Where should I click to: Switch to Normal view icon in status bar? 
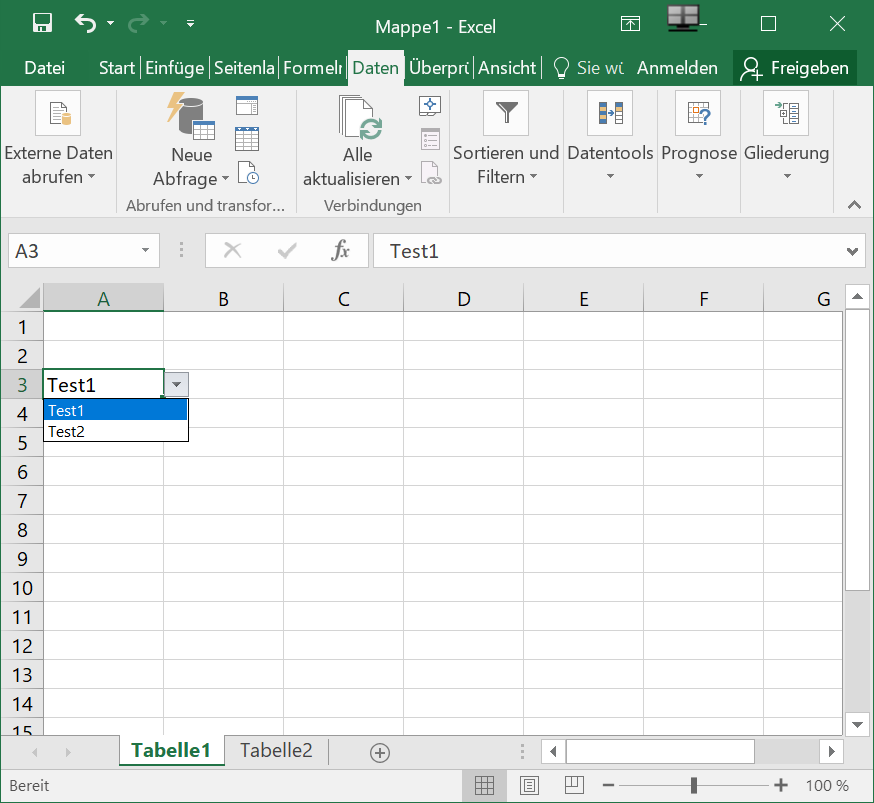[x=484, y=786]
